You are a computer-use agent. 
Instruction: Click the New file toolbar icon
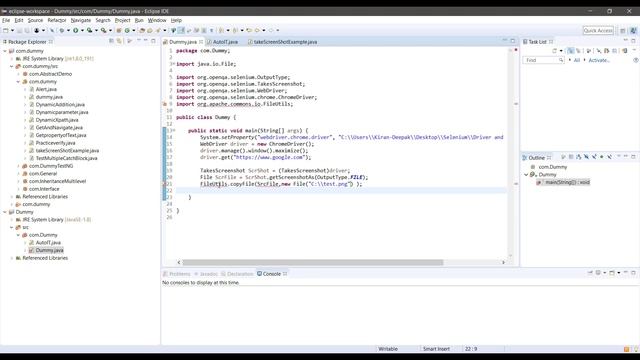pos(5,30)
